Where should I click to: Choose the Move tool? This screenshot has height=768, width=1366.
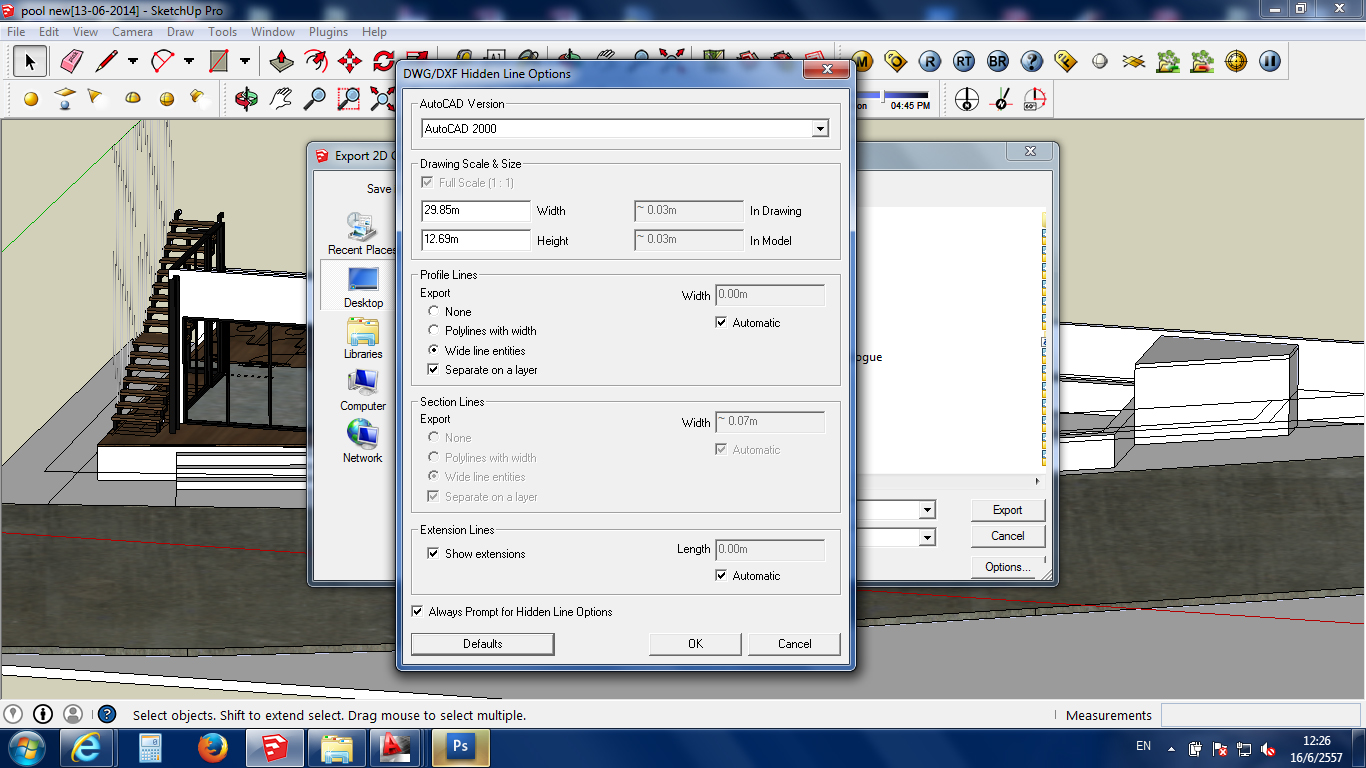point(350,62)
